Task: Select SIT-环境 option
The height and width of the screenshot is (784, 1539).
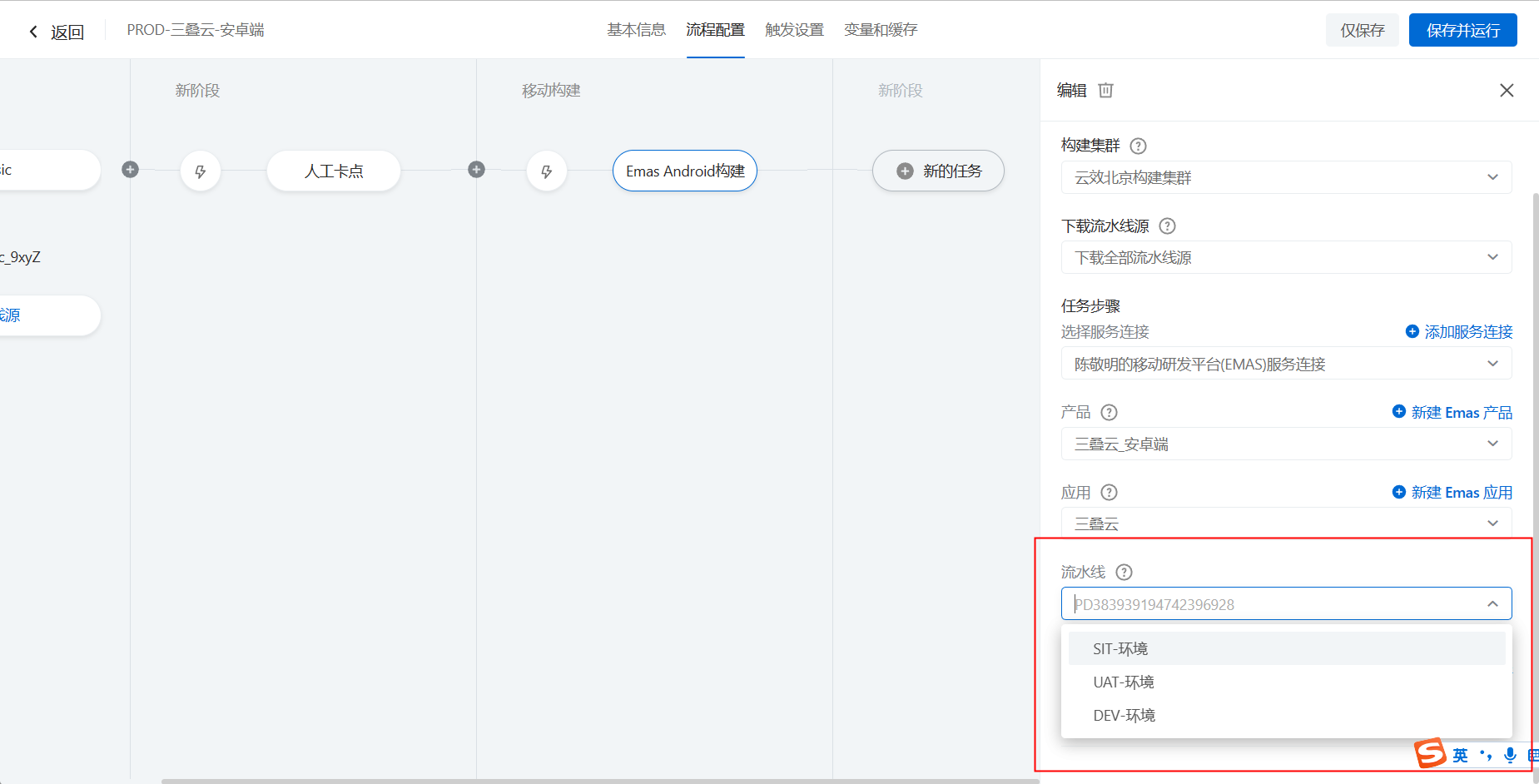Action: (1287, 648)
